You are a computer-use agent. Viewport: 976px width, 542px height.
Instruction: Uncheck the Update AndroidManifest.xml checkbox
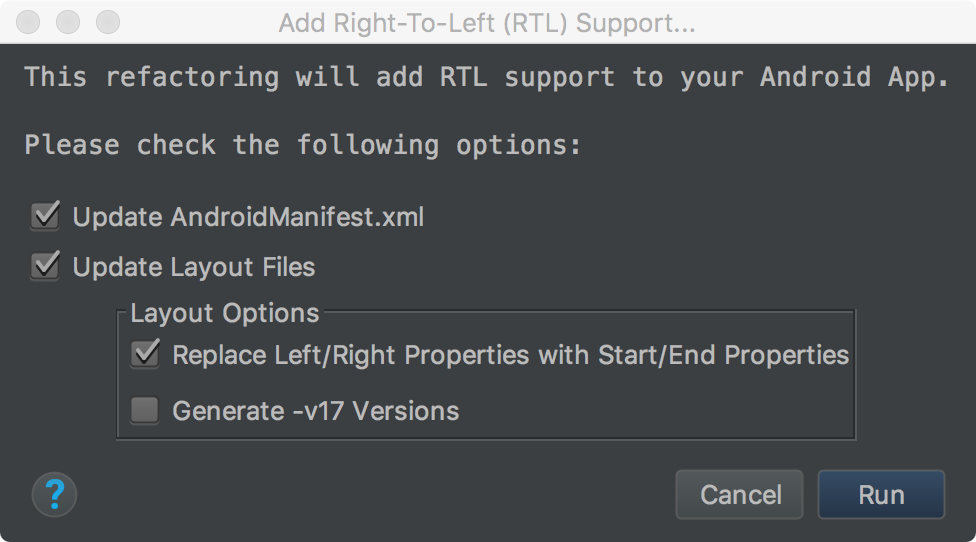pos(45,216)
